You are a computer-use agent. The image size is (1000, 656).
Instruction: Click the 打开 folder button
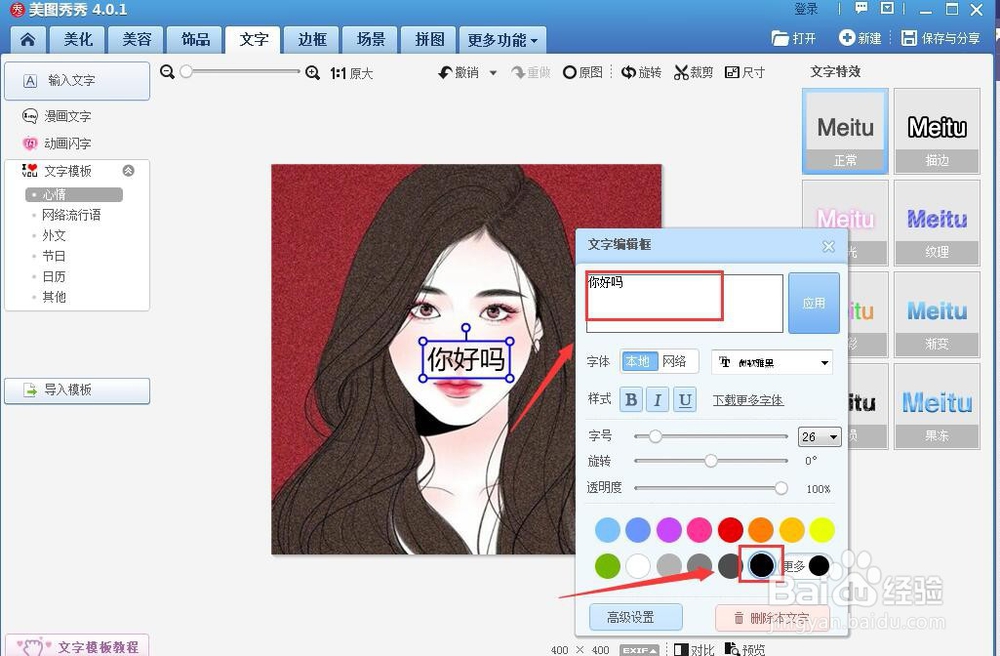click(794, 38)
